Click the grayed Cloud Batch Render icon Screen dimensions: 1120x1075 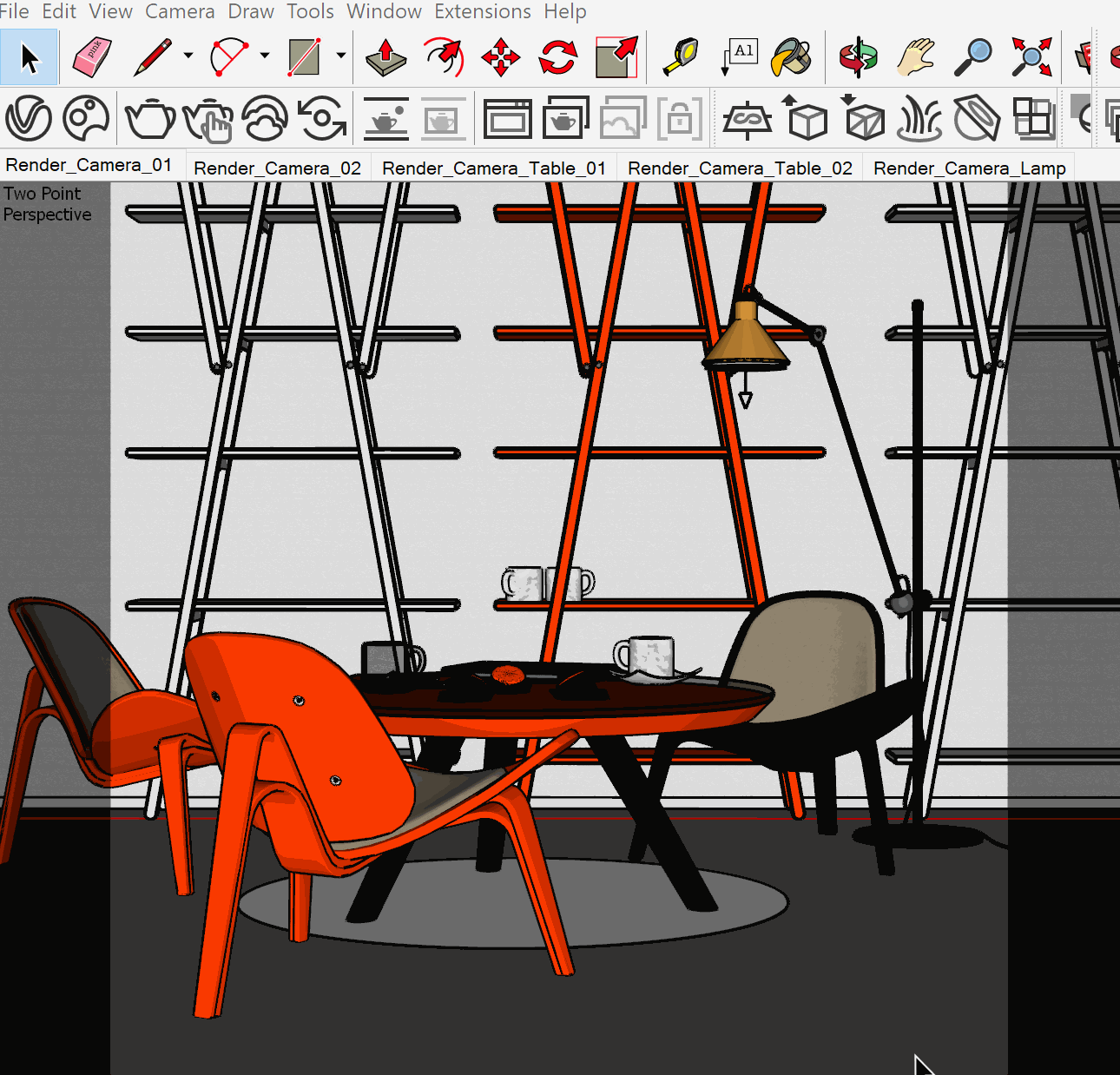pos(623,118)
